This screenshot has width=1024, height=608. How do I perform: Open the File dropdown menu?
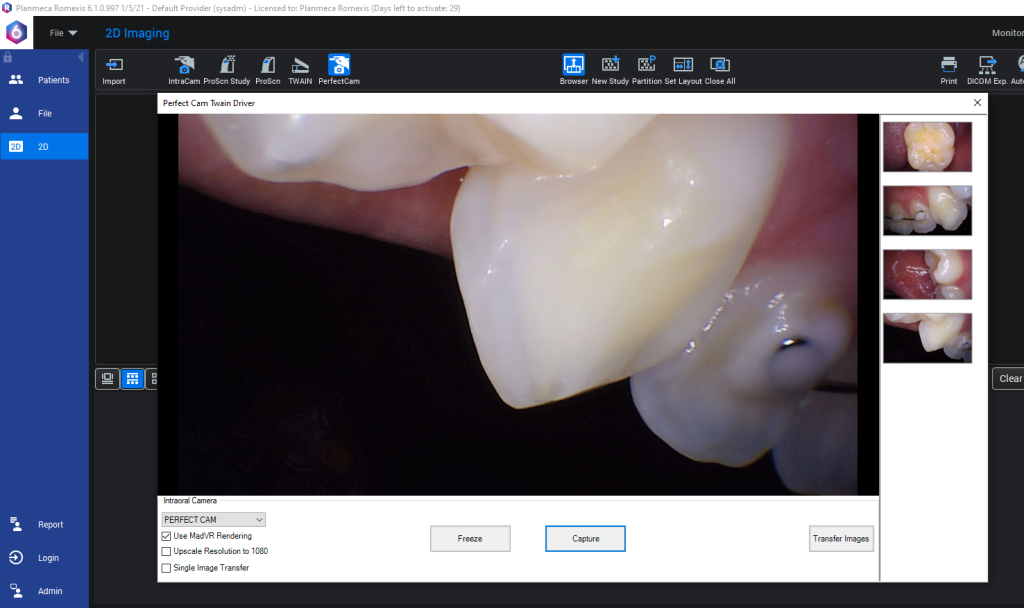[x=63, y=33]
